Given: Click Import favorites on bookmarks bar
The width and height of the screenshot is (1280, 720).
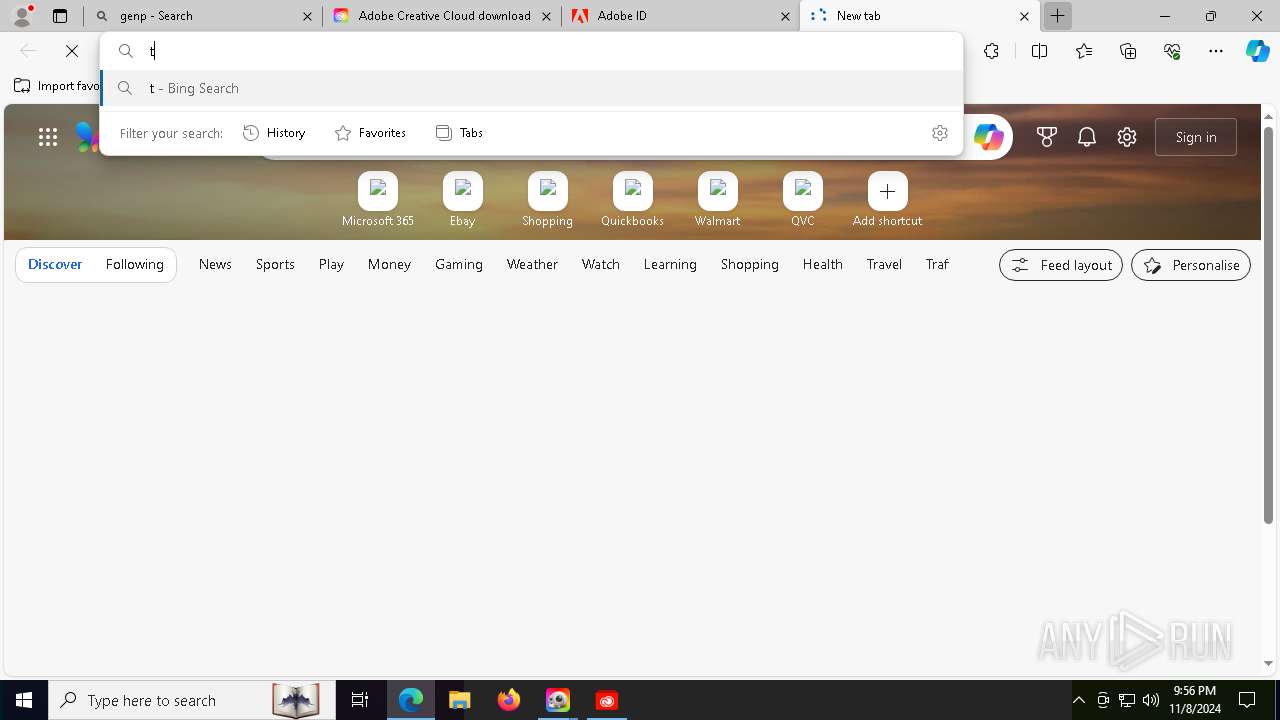Looking at the screenshot, I should [x=57, y=86].
